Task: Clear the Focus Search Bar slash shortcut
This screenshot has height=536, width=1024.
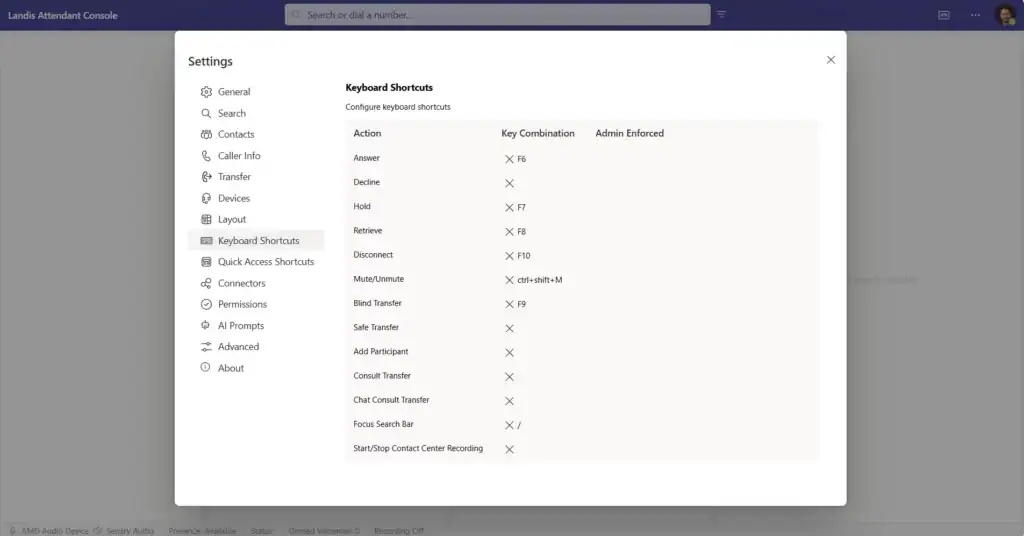Action: click(509, 425)
